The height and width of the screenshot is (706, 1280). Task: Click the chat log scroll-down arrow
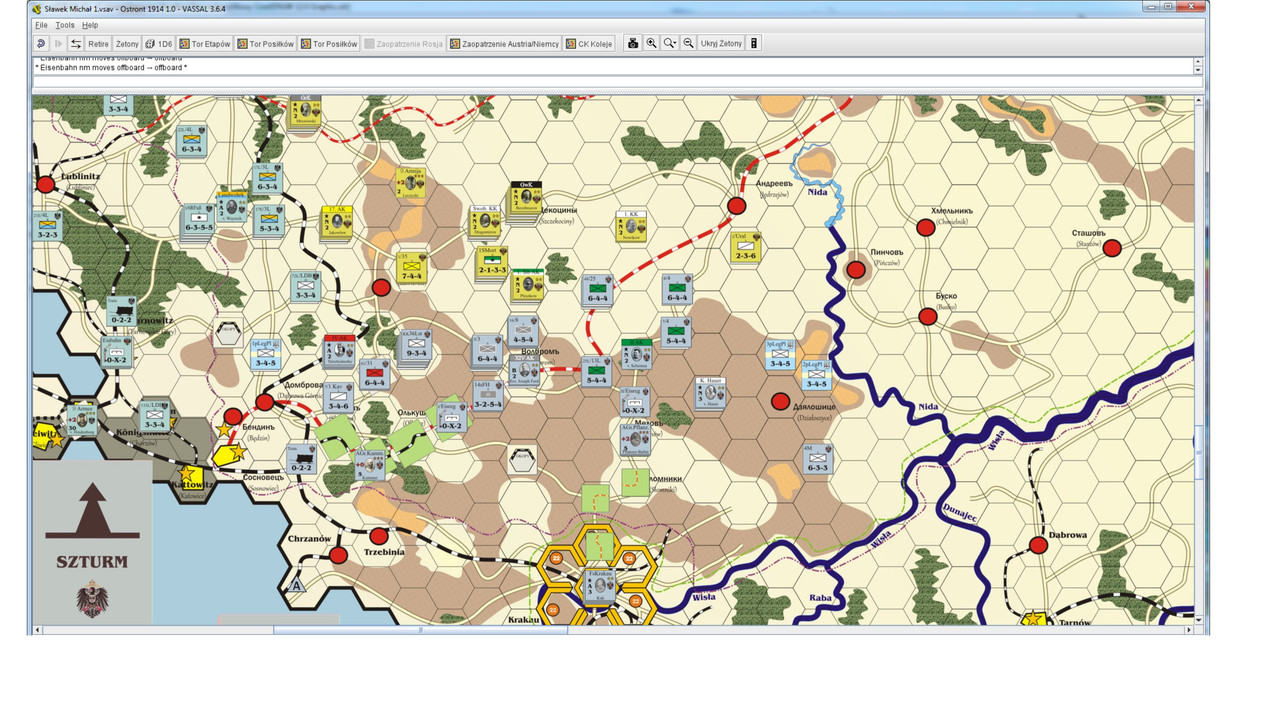coord(1198,71)
